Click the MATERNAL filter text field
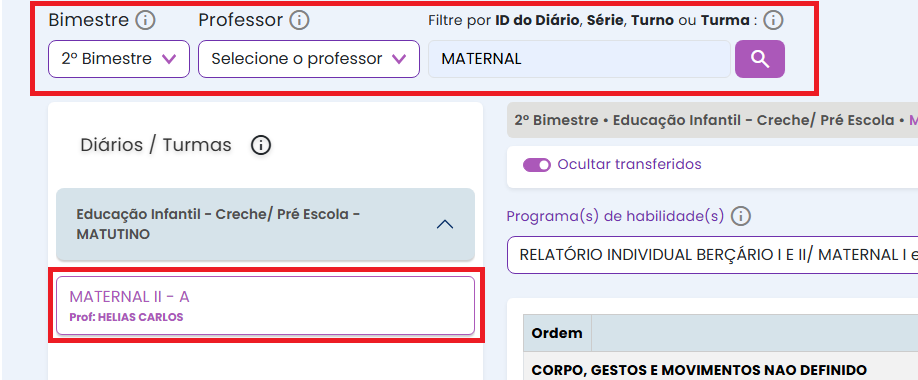This screenshot has width=918, height=380. 579,59
